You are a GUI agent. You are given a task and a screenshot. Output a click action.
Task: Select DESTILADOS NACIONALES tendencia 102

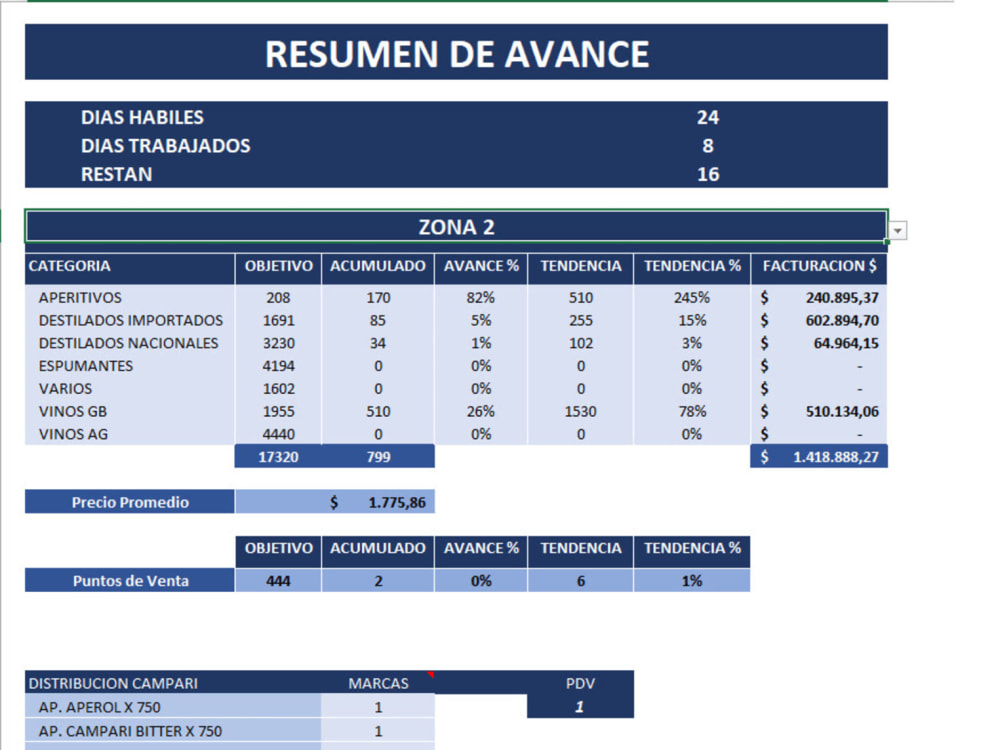click(580, 343)
